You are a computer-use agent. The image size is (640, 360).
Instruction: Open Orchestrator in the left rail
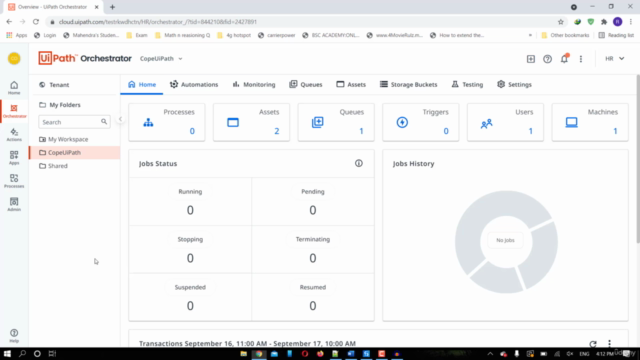(x=14, y=111)
